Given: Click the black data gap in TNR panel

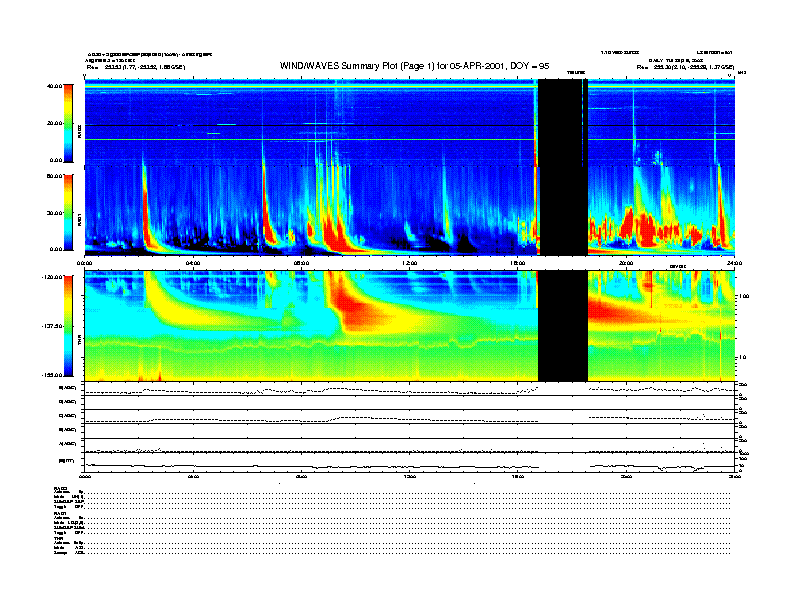Looking at the screenshot, I should (x=563, y=326).
